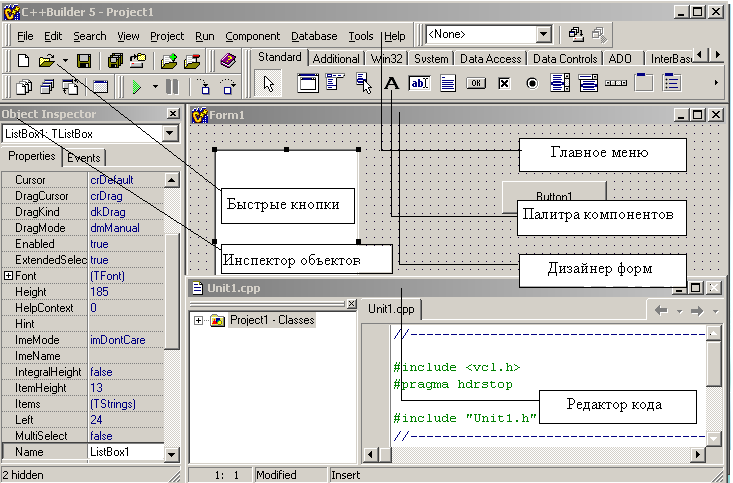Switch to the Additional palette tab

336,59
